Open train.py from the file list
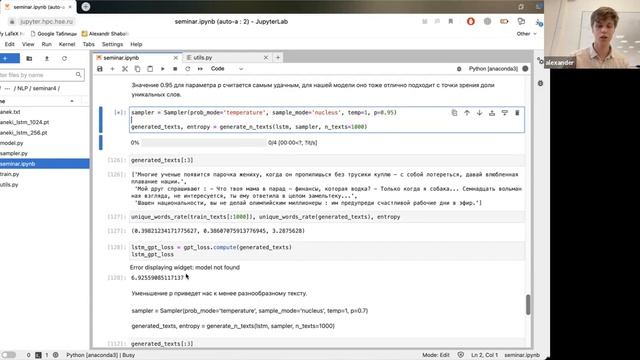Screen dimensions: 640x360 click(44, 174)
